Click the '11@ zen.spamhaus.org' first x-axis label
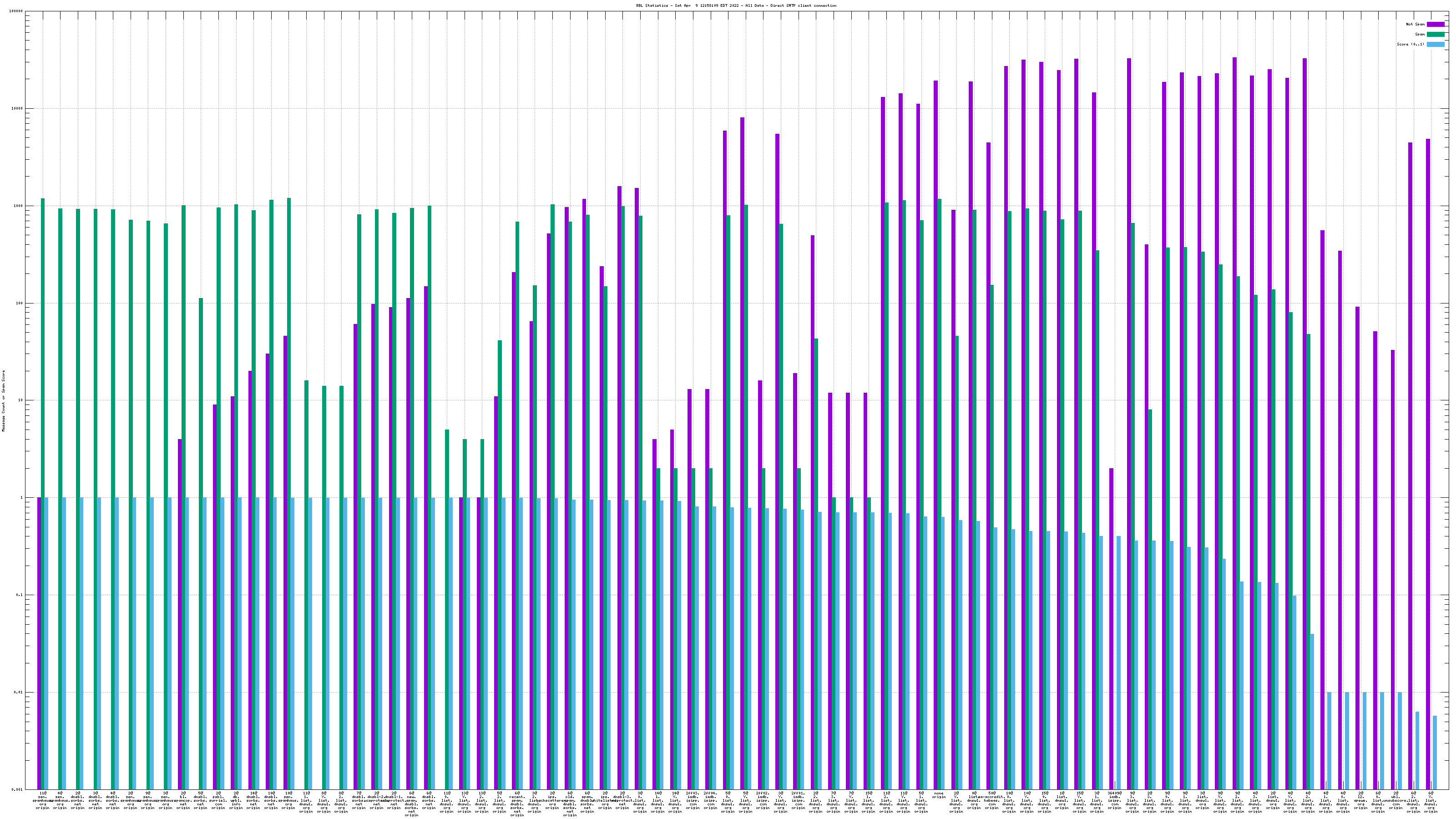Screen dimensions: 1456x819 pos(43,800)
